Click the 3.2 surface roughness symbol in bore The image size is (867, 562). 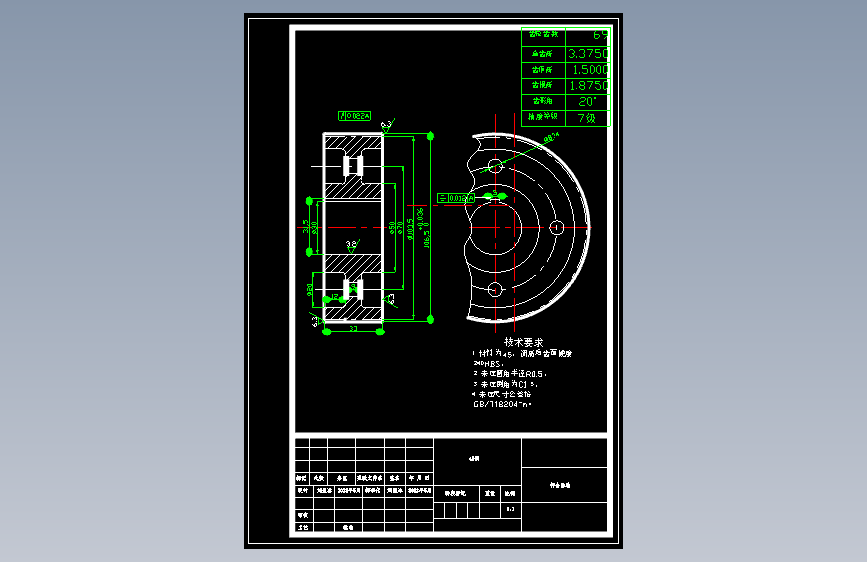352,246
